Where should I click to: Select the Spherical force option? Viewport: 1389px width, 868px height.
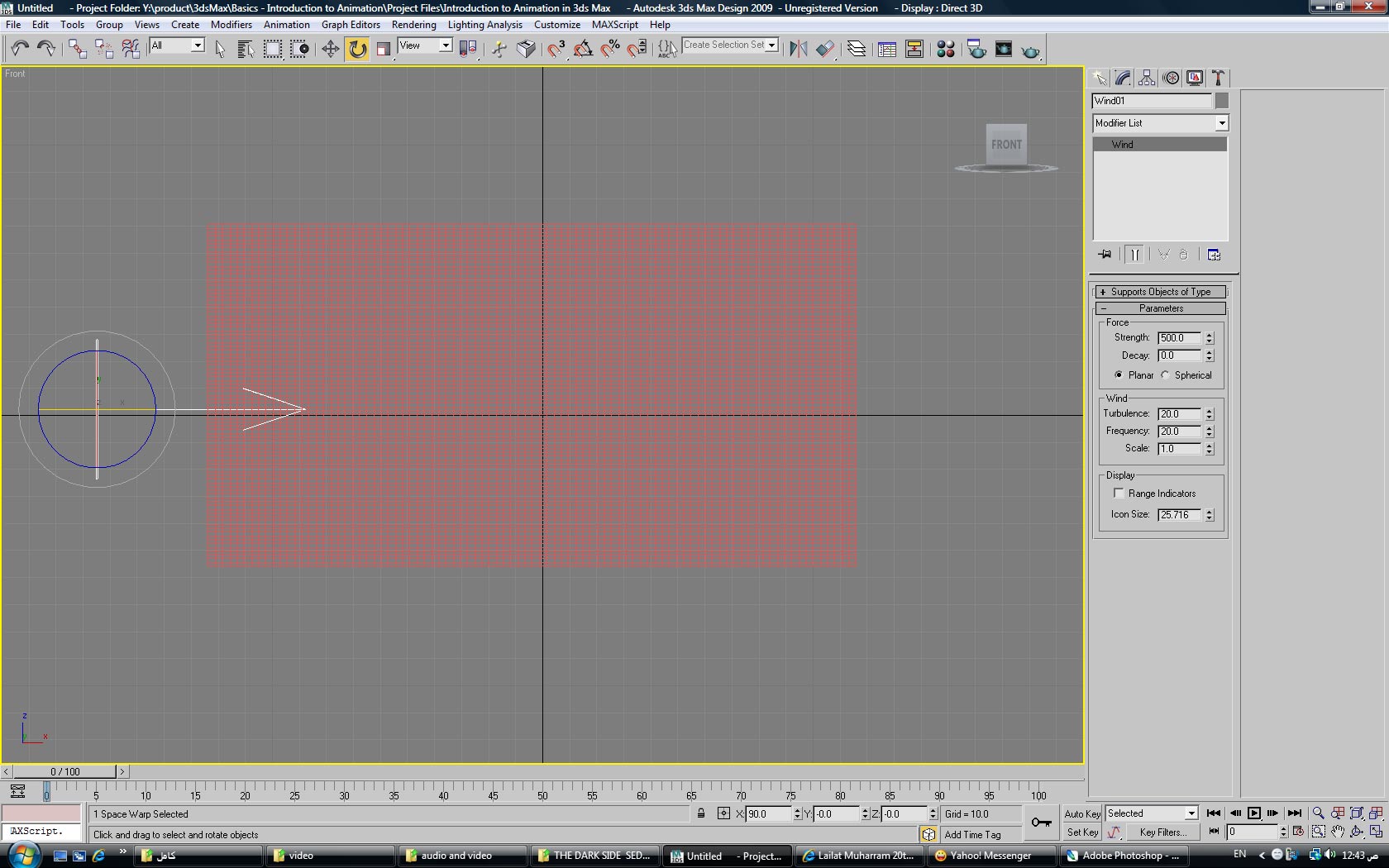point(1165,375)
